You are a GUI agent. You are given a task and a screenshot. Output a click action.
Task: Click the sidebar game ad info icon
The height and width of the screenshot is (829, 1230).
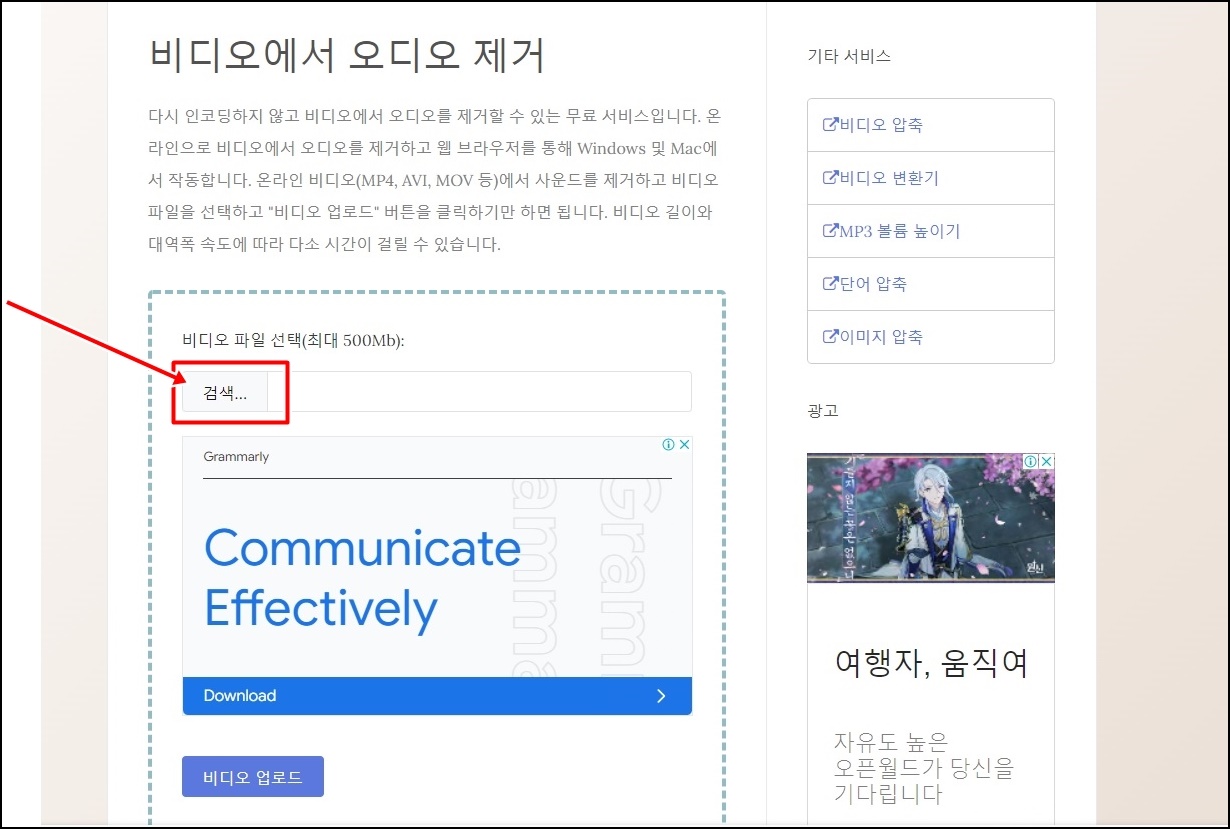pyautogui.click(x=1030, y=461)
